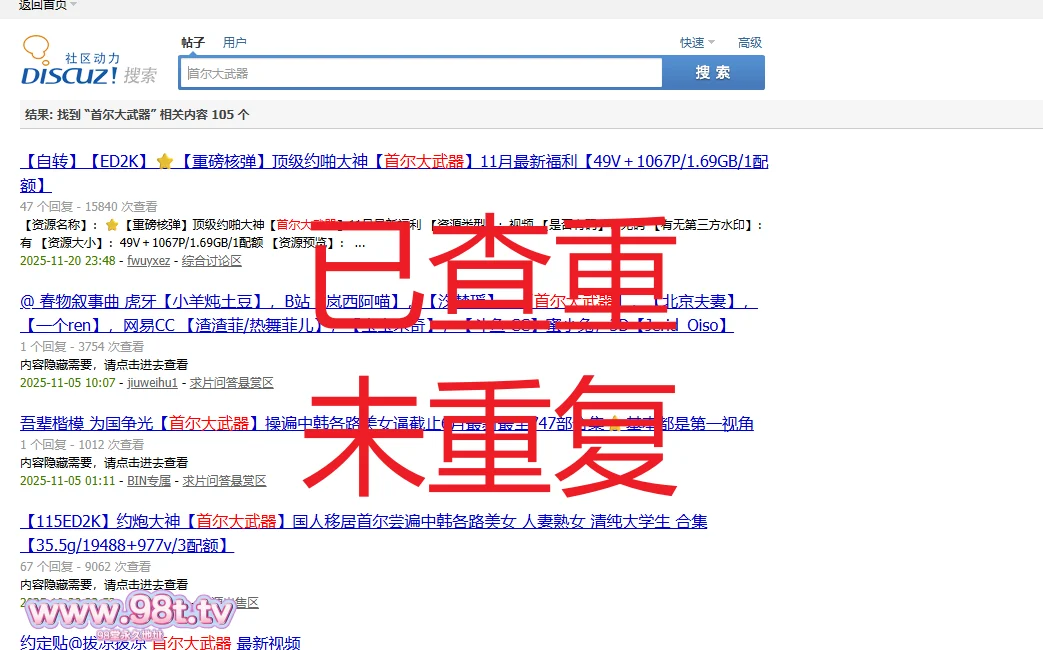Open the 快速 dropdown menu
This screenshot has height=650, width=1043.
pyautogui.click(x=697, y=43)
